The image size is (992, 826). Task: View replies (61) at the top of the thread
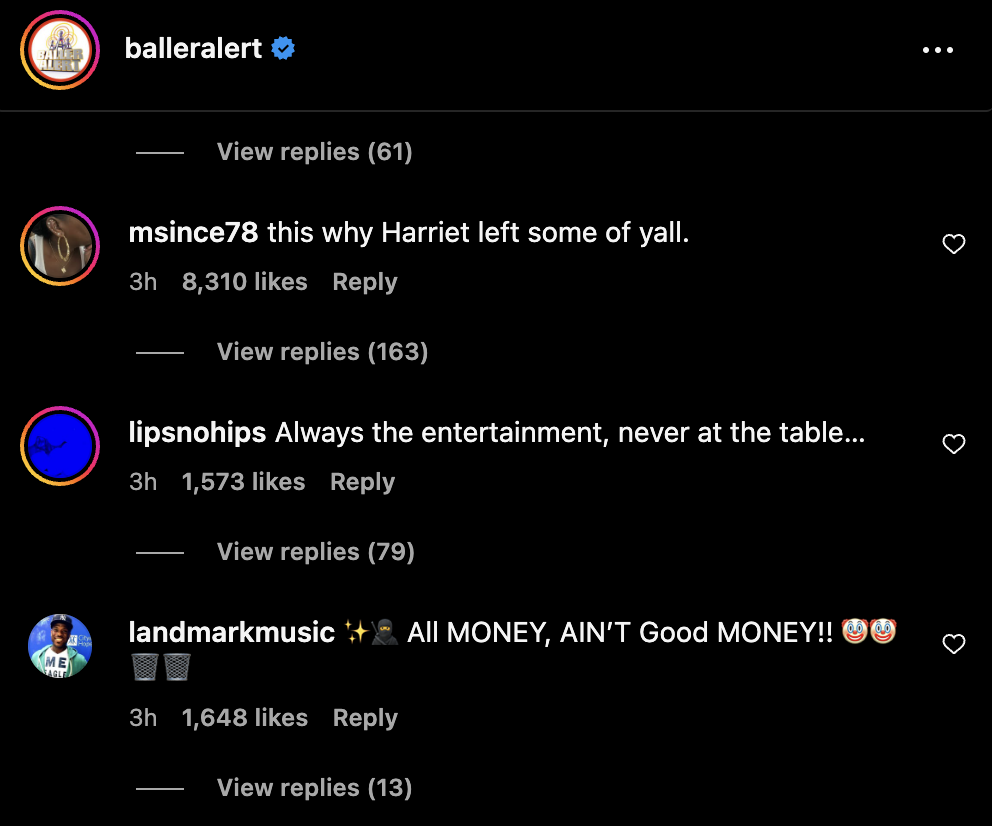click(x=314, y=151)
